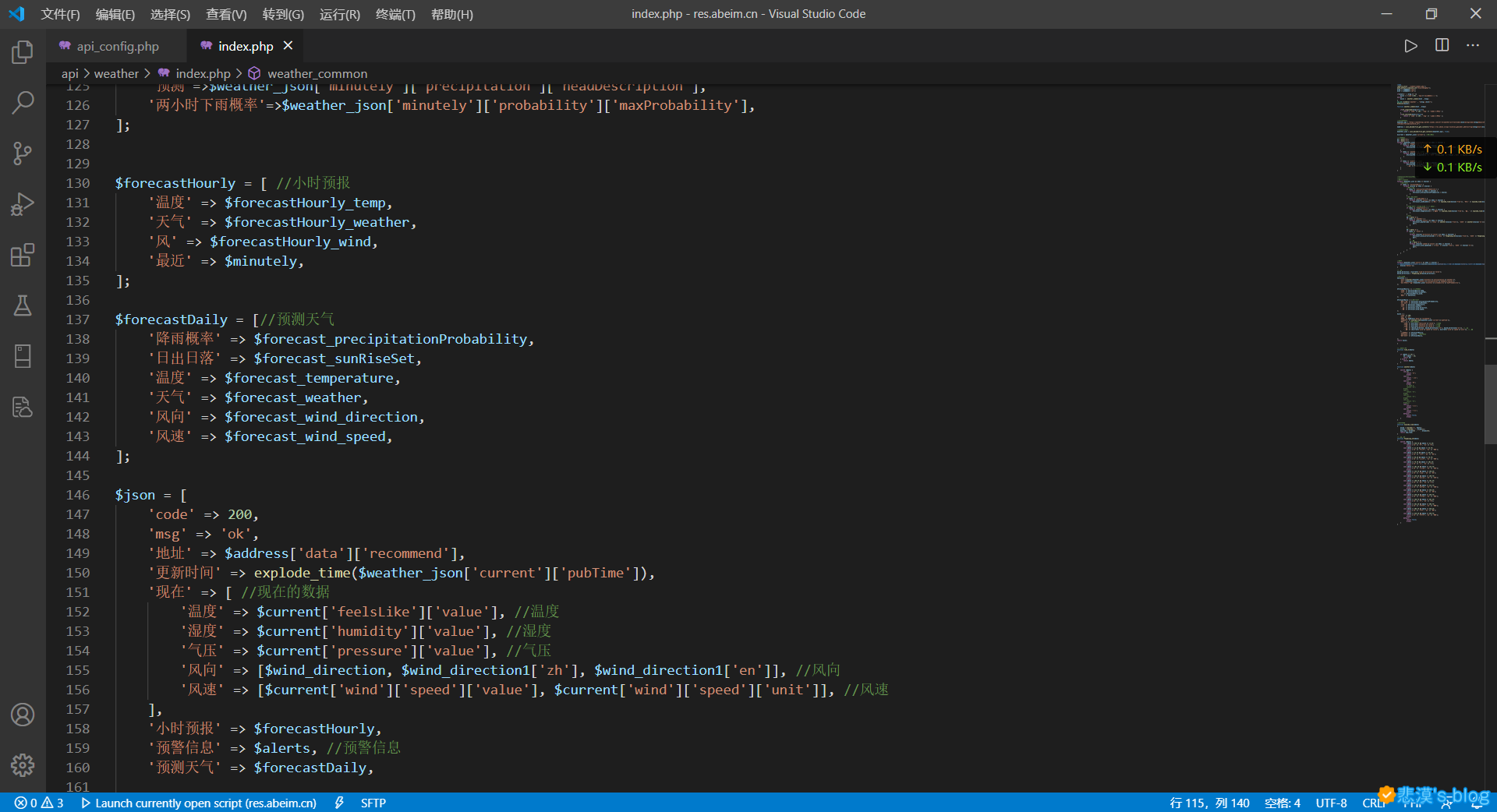Close the index.php tab
Image resolution: width=1497 pixels, height=812 pixels.
pos(288,46)
